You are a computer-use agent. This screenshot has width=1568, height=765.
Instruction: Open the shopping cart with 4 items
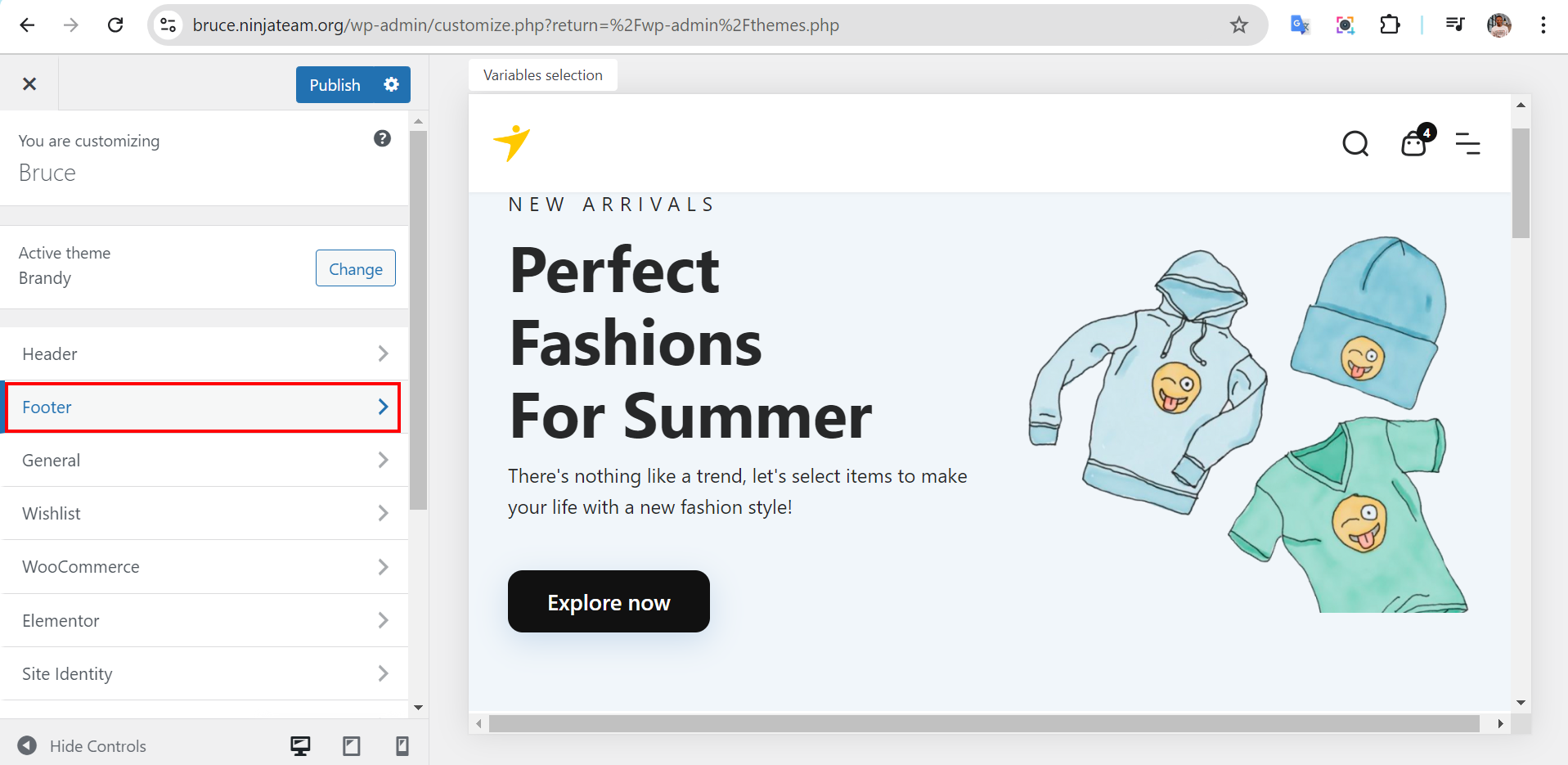click(x=1414, y=144)
